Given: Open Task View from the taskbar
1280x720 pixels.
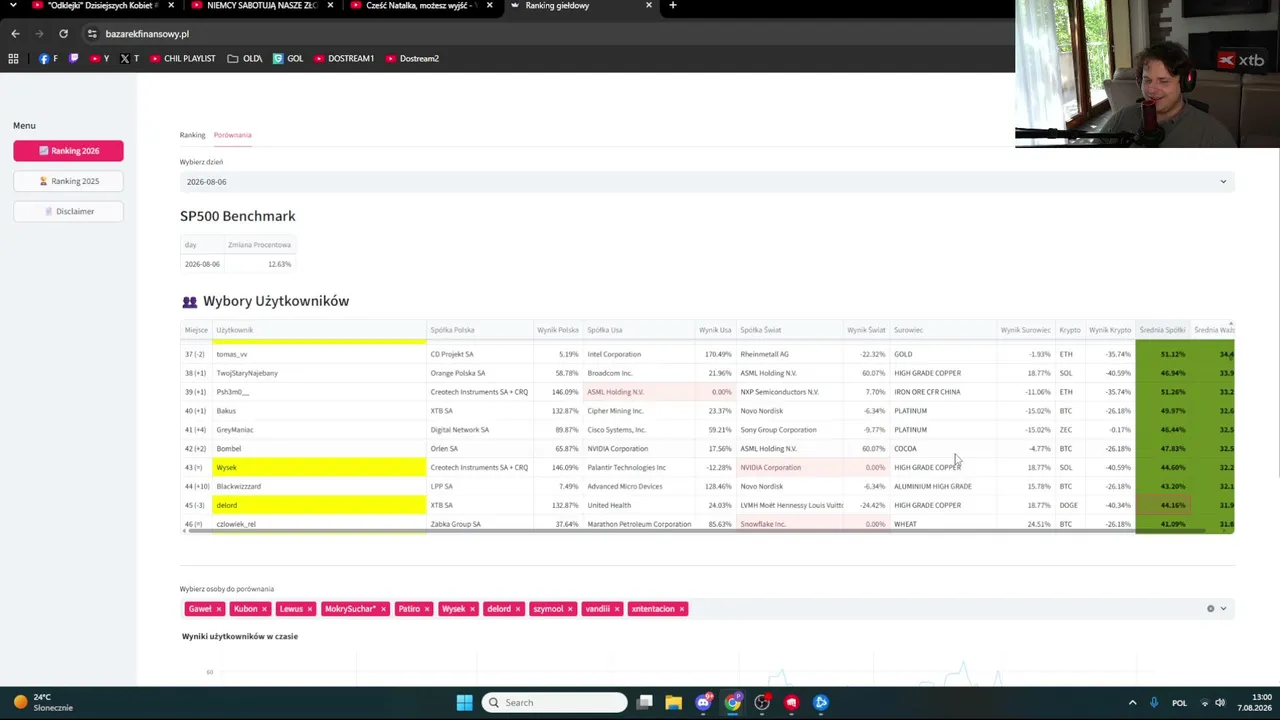Looking at the screenshot, I should pyautogui.click(x=645, y=703).
